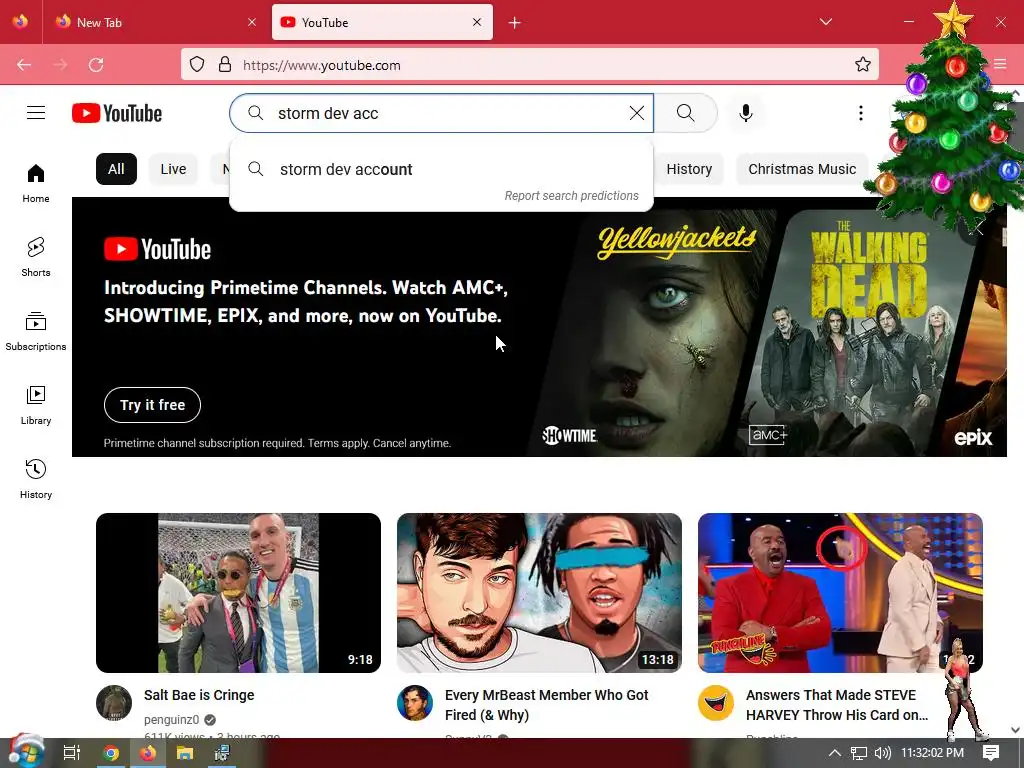
Task: Launch Chrome from the taskbar
Action: pos(111,753)
